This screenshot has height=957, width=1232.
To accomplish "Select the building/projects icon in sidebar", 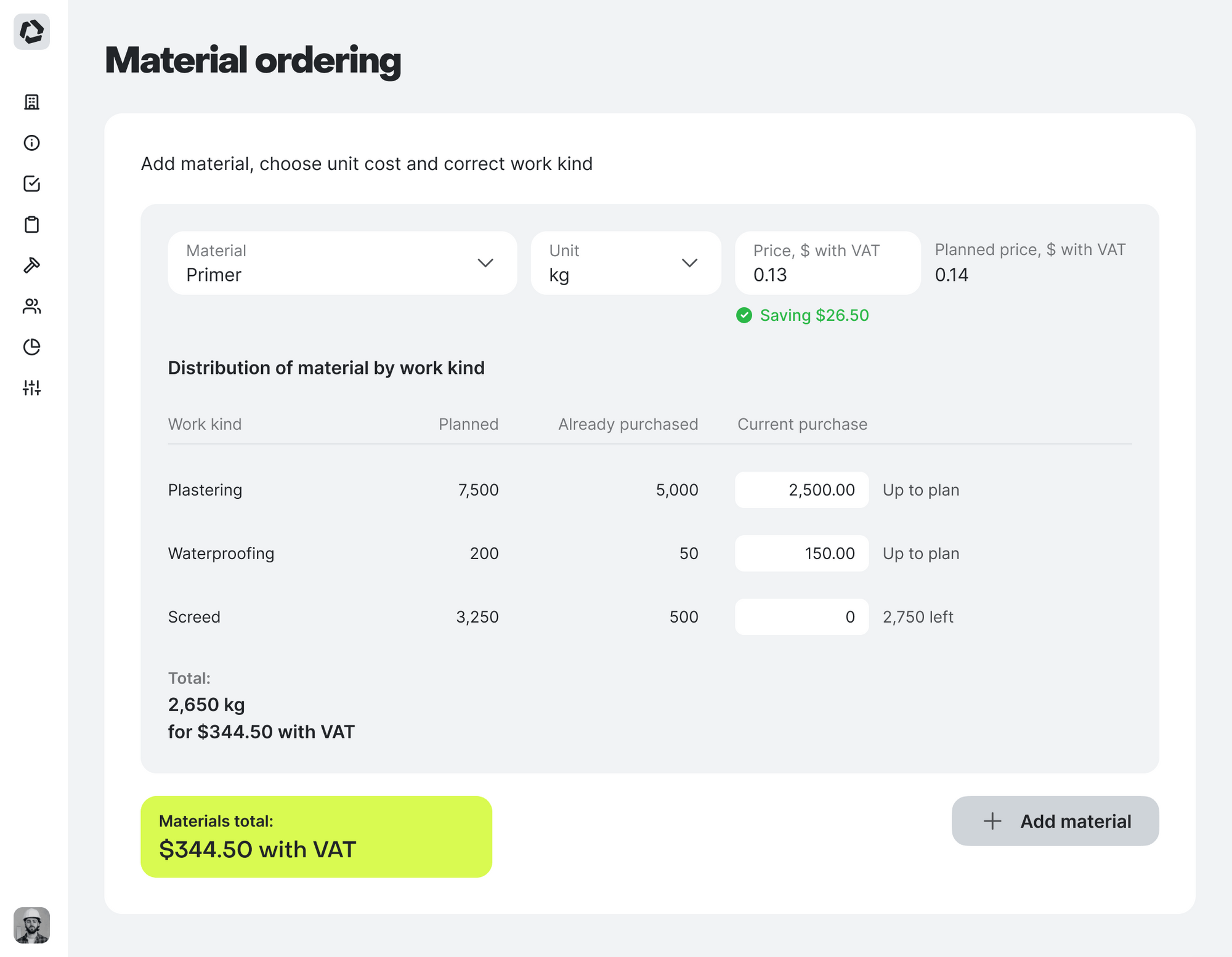I will click(31, 102).
